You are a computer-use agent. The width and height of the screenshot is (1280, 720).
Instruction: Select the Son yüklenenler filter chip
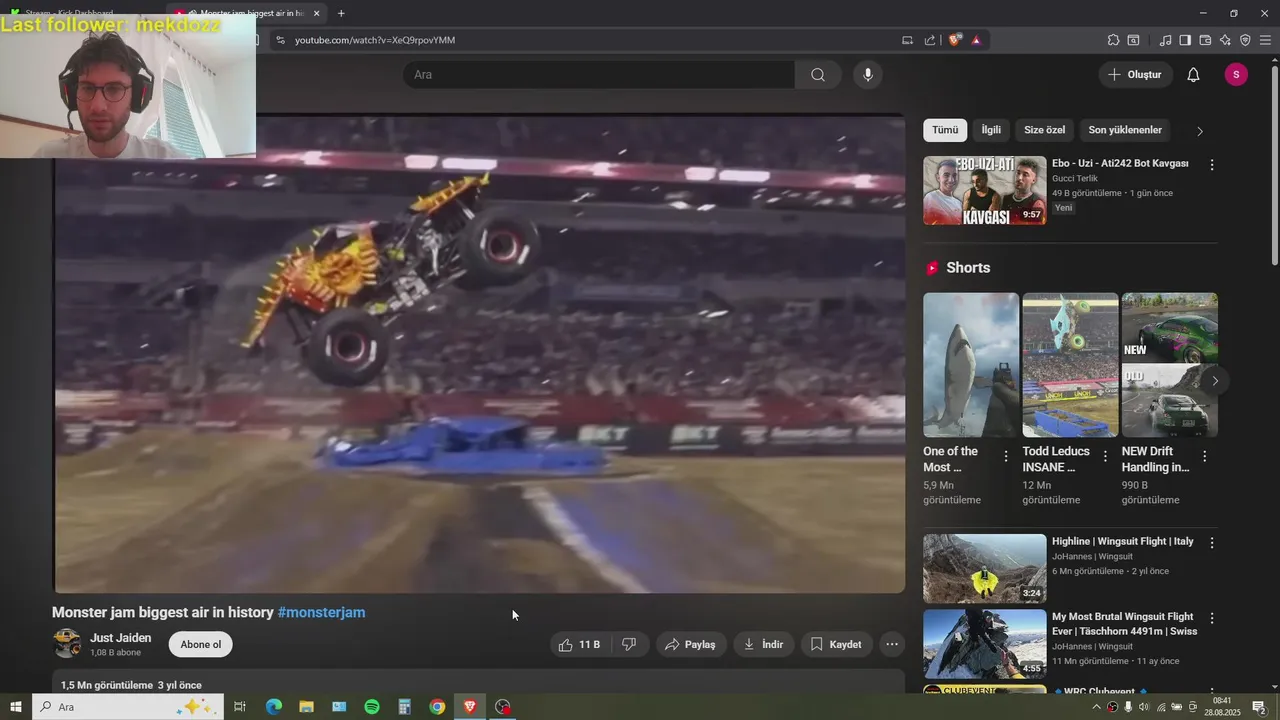point(1125,130)
